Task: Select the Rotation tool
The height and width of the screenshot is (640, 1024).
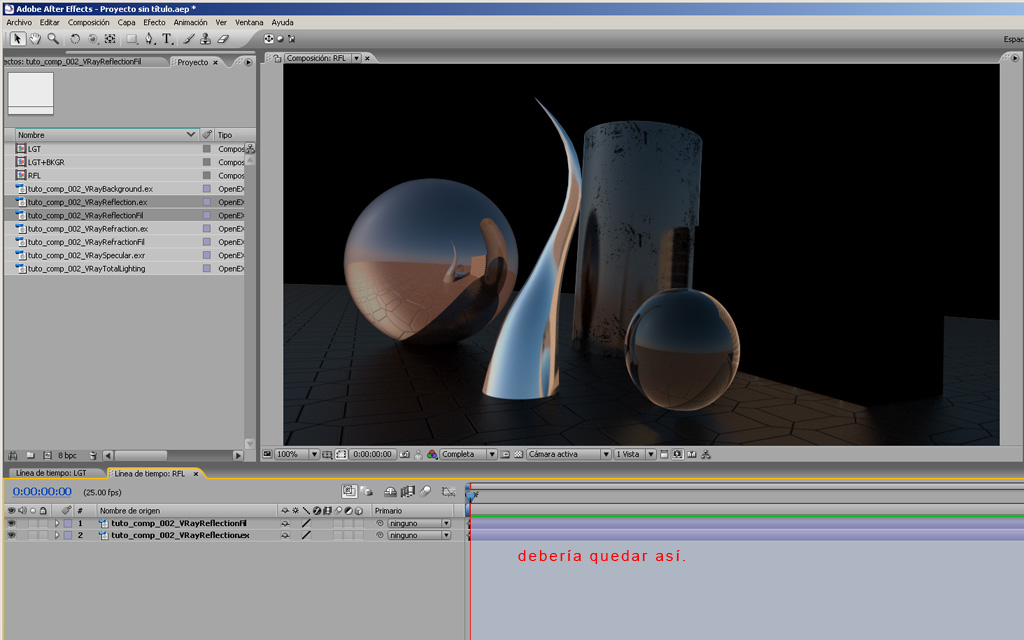Action: 75,39
